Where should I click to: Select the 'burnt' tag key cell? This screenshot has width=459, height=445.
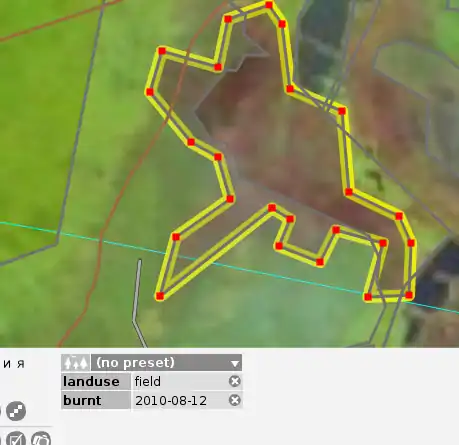click(96, 400)
